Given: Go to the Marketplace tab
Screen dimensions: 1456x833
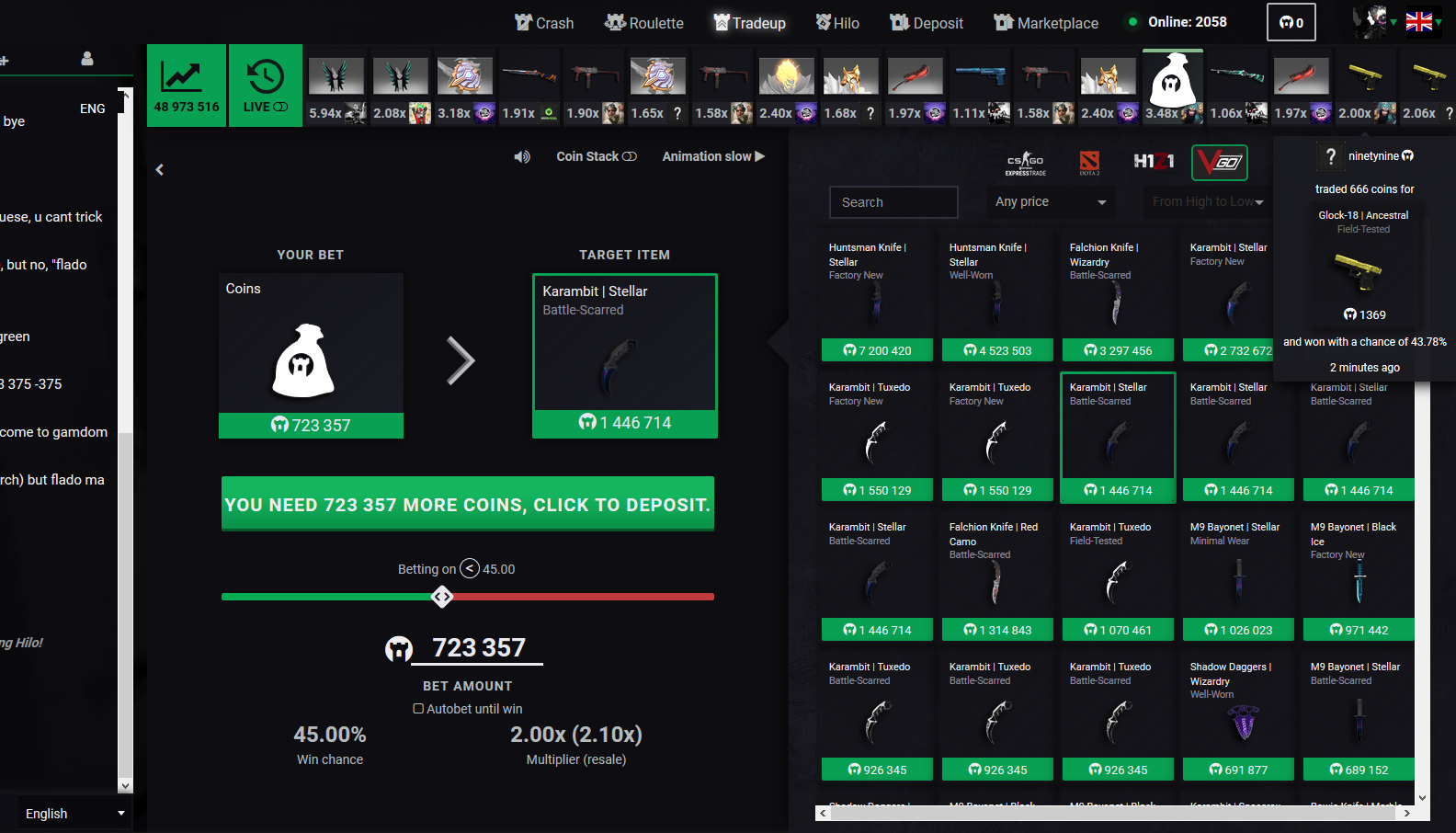Looking at the screenshot, I should (x=1046, y=23).
